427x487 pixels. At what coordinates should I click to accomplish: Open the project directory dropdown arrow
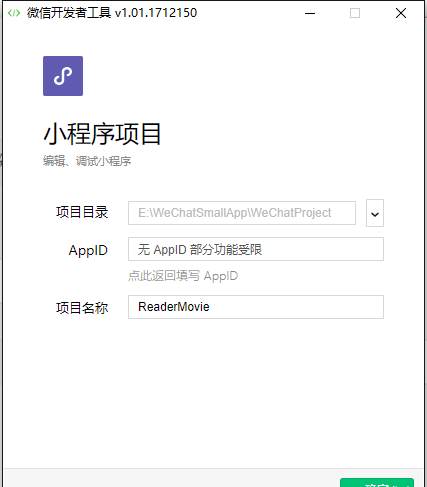click(x=375, y=213)
